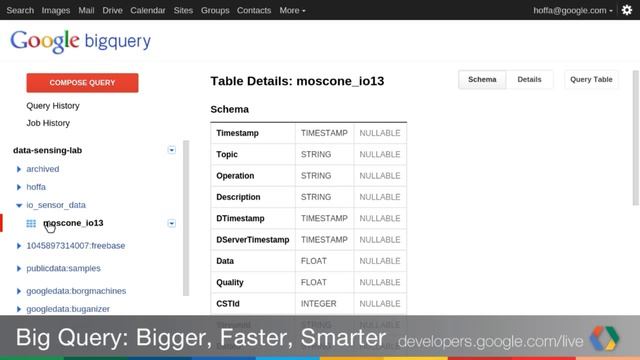
Task: Open the archived dataset link
Action: 43,169
